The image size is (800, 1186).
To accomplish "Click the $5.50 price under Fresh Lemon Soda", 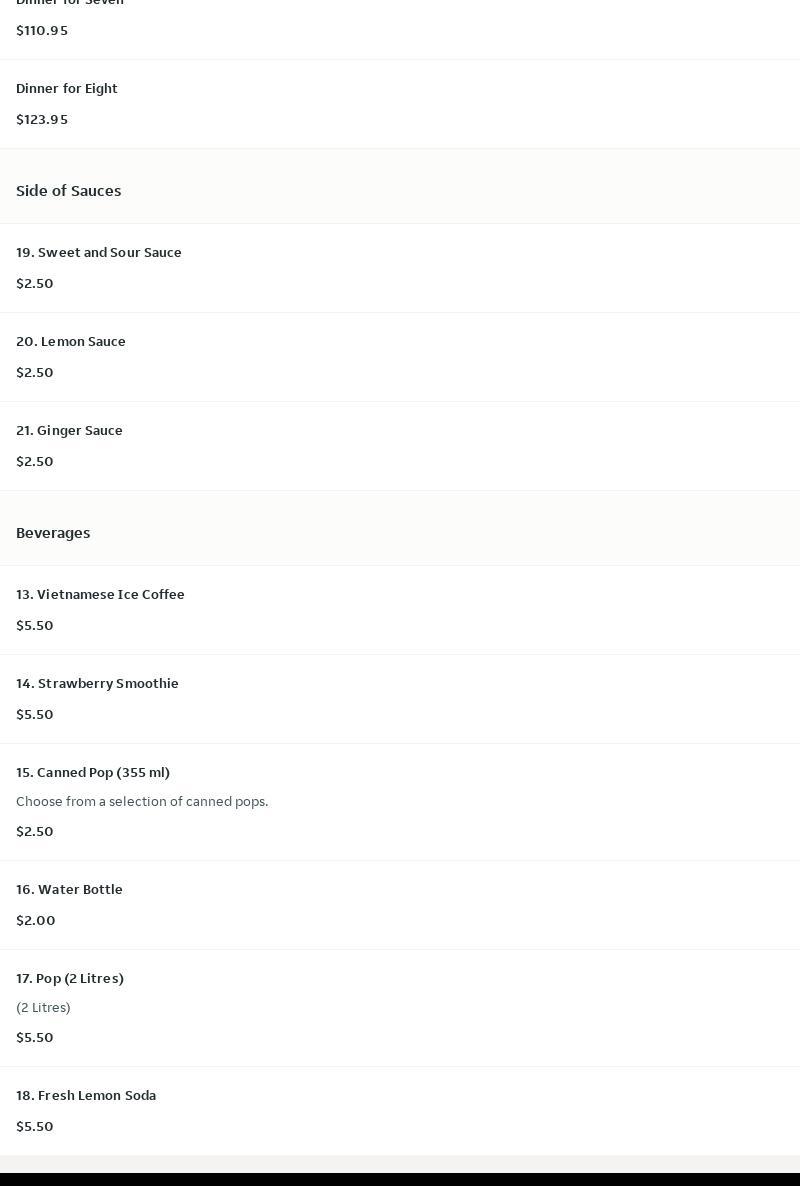I will point(35,1126).
